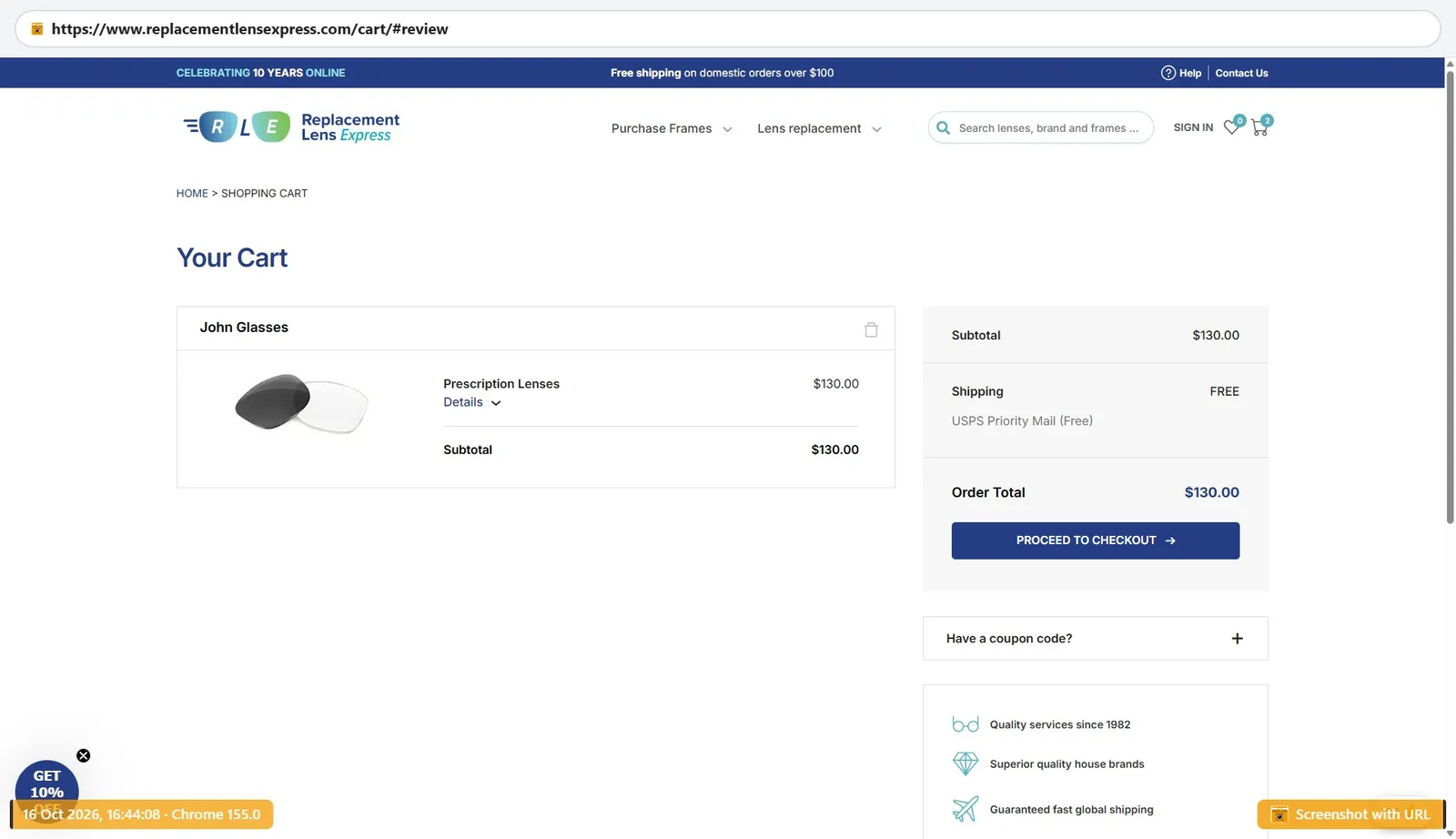Expand the Have a coupon code section
Screen dimensions: 1456x839
pos(1096,638)
